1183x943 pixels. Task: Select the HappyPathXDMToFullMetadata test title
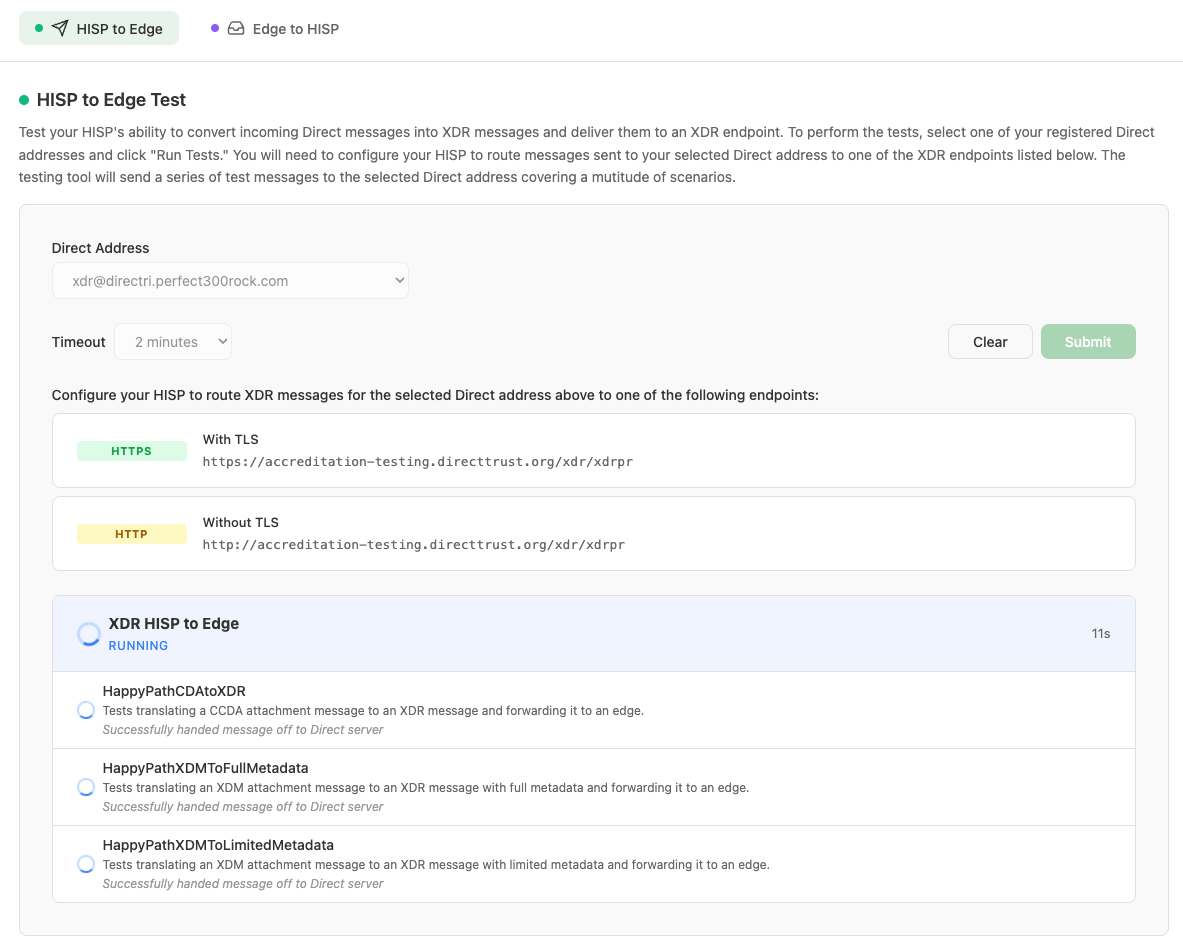205,768
